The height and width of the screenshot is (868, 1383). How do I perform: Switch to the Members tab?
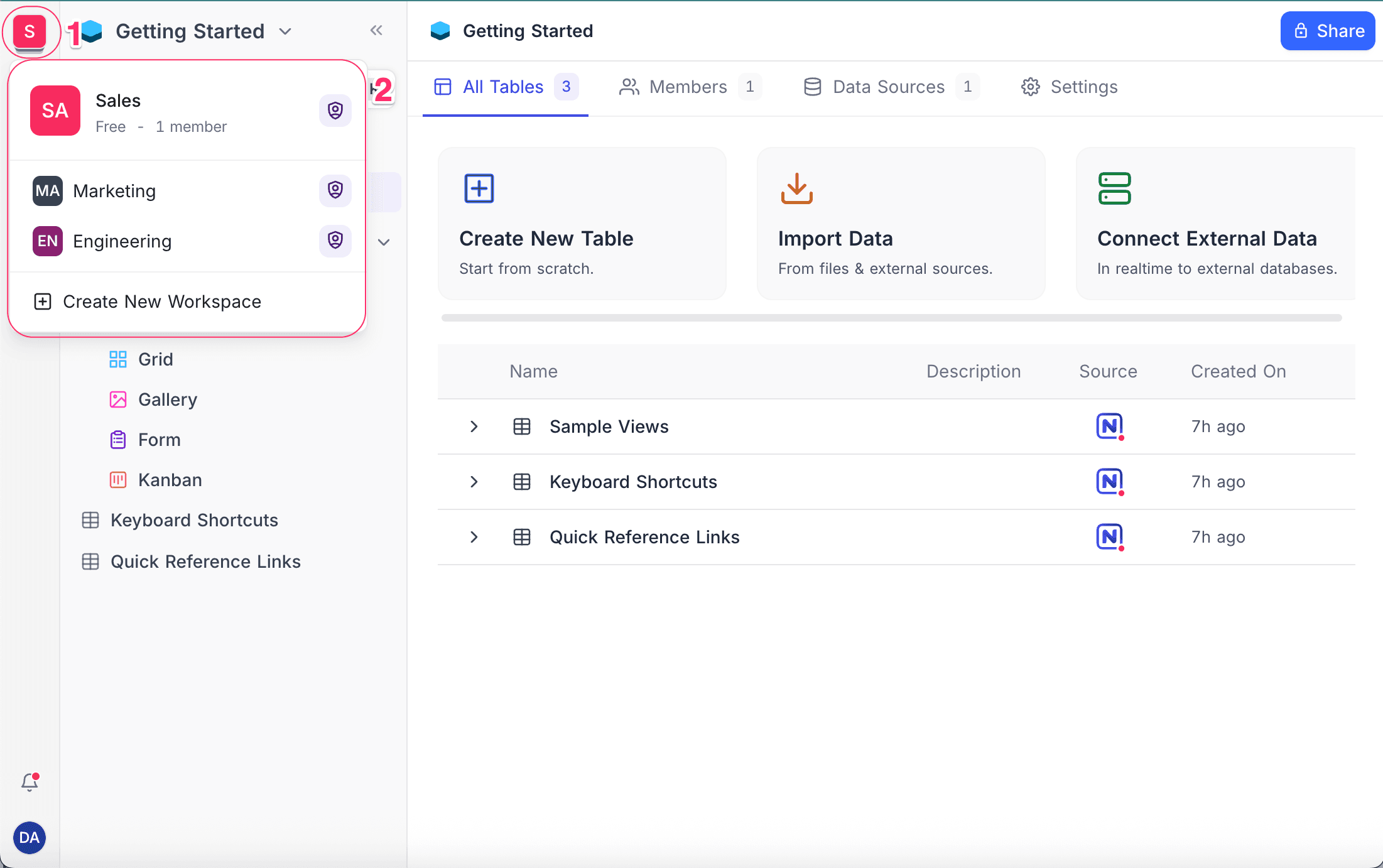tap(689, 87)
